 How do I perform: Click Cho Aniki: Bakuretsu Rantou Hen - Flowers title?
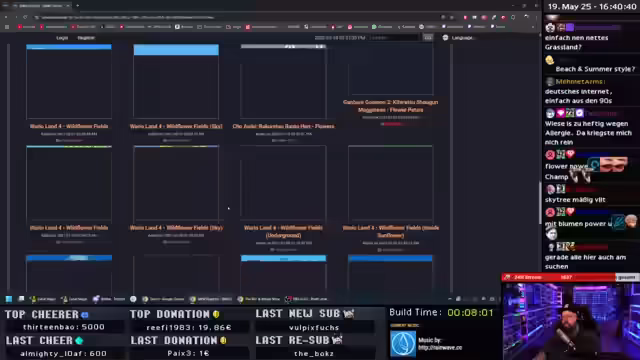(283, 126)
